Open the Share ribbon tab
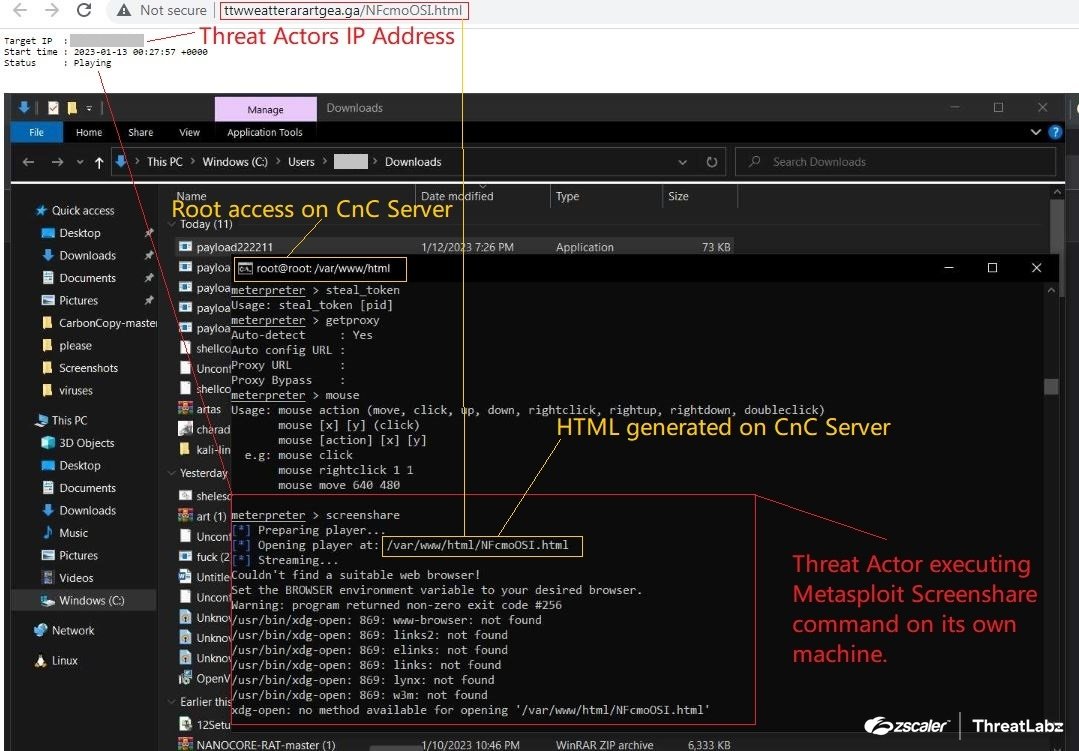The height and width of the screenshot is (751, 1079). pyautogui.click(x=140, y=131)
